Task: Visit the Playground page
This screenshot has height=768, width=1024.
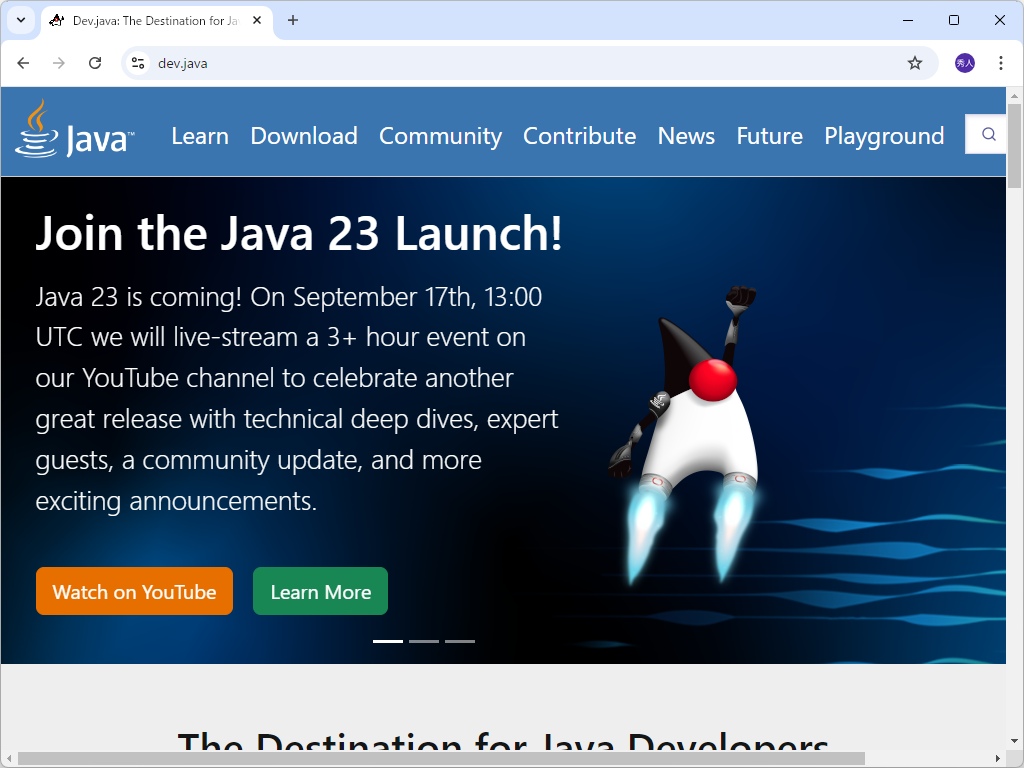Action: pos(884,137)
